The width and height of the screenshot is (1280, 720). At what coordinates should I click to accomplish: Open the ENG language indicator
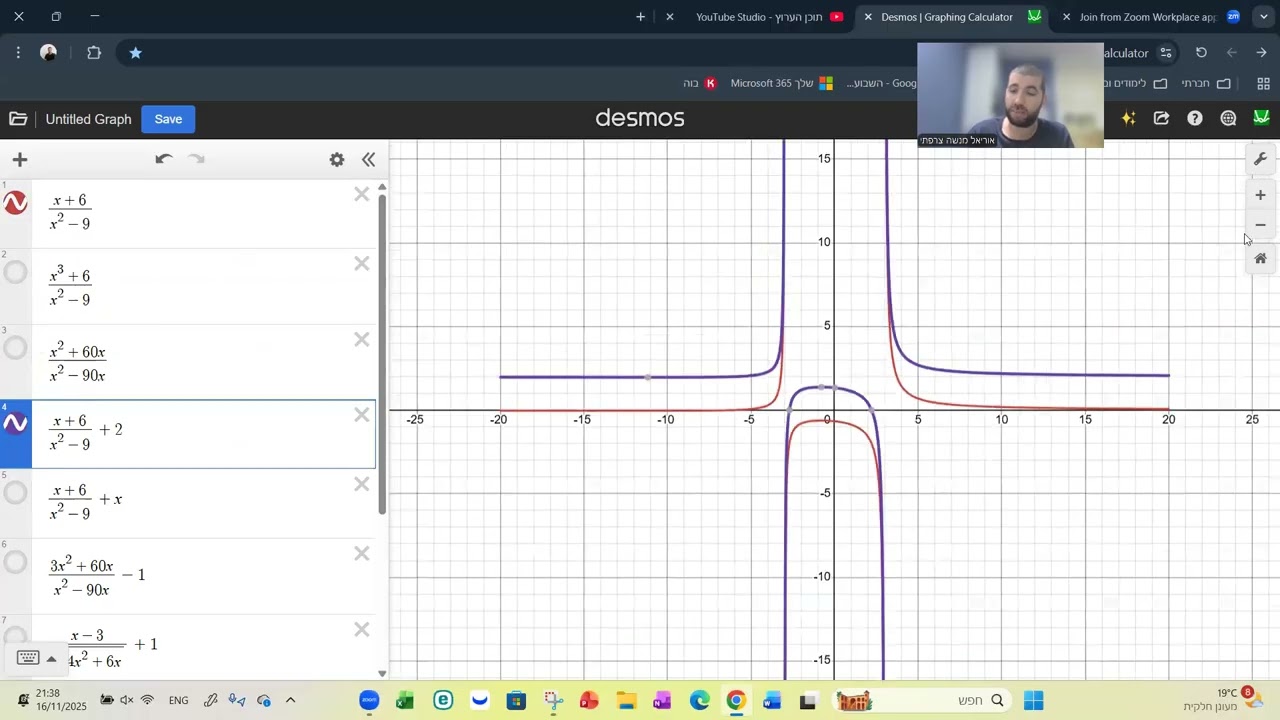coord(179,700)
